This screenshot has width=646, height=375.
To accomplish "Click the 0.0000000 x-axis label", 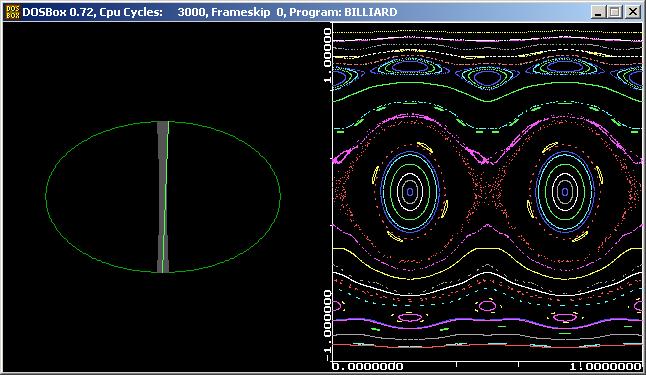I will 367,366.
